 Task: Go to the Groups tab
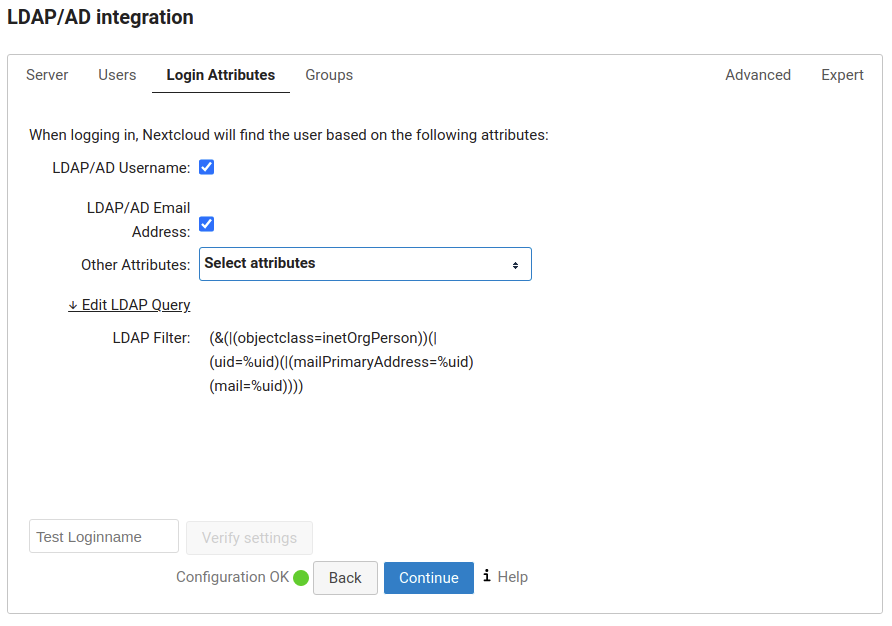(x=329, y=75)
